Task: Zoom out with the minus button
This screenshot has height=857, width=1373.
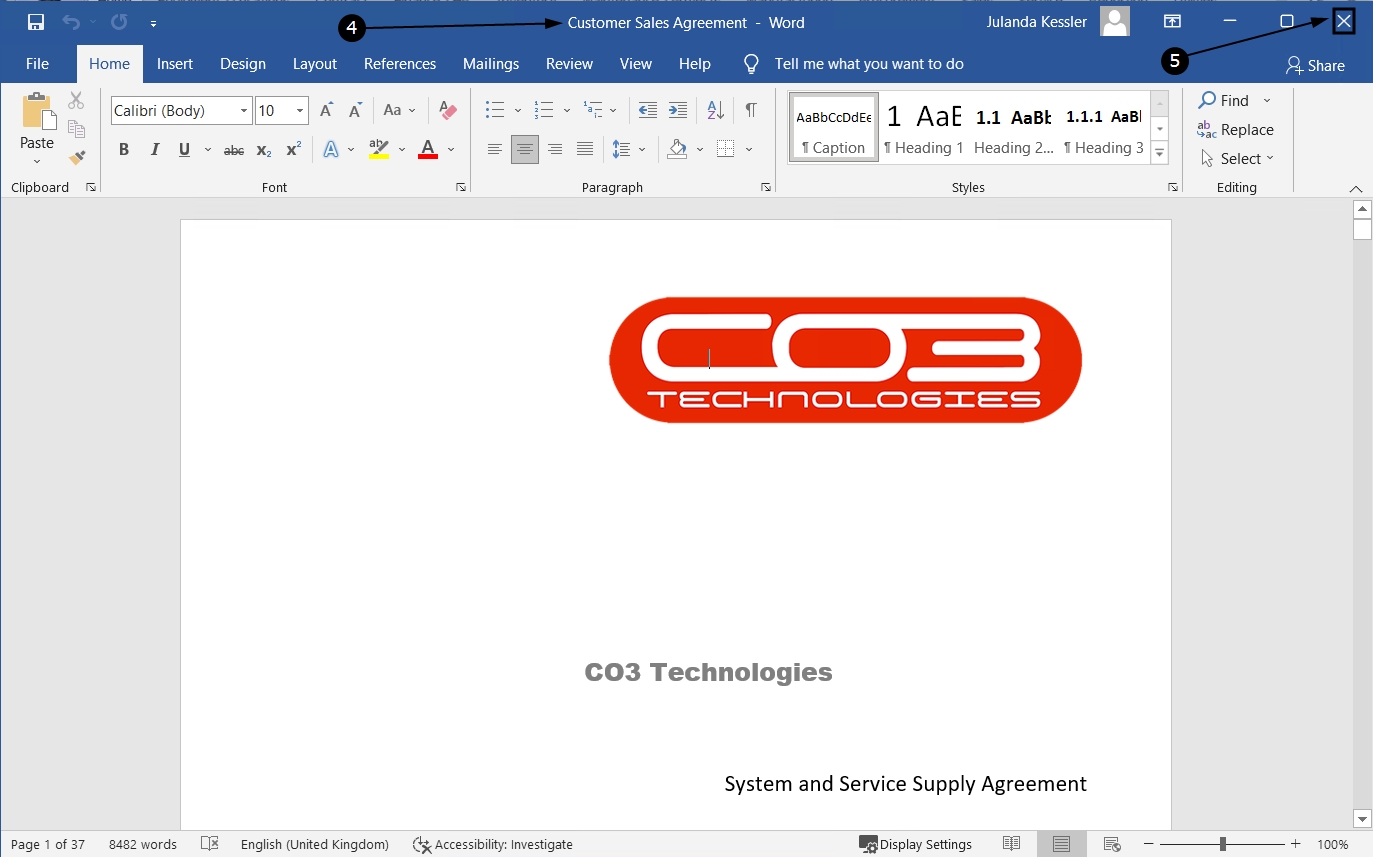Action: click(1150, 844)
